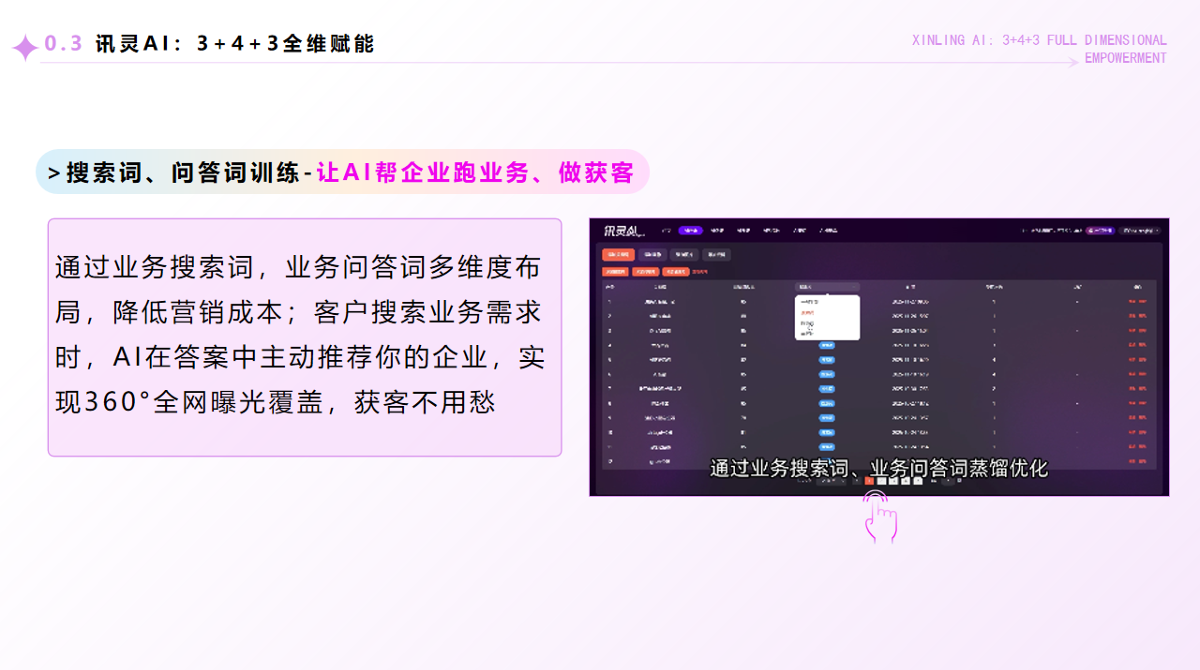
Task: Click the pink description text box starting 通过业务搜索词
Action: pyautogui.click(x=304, y=337)
